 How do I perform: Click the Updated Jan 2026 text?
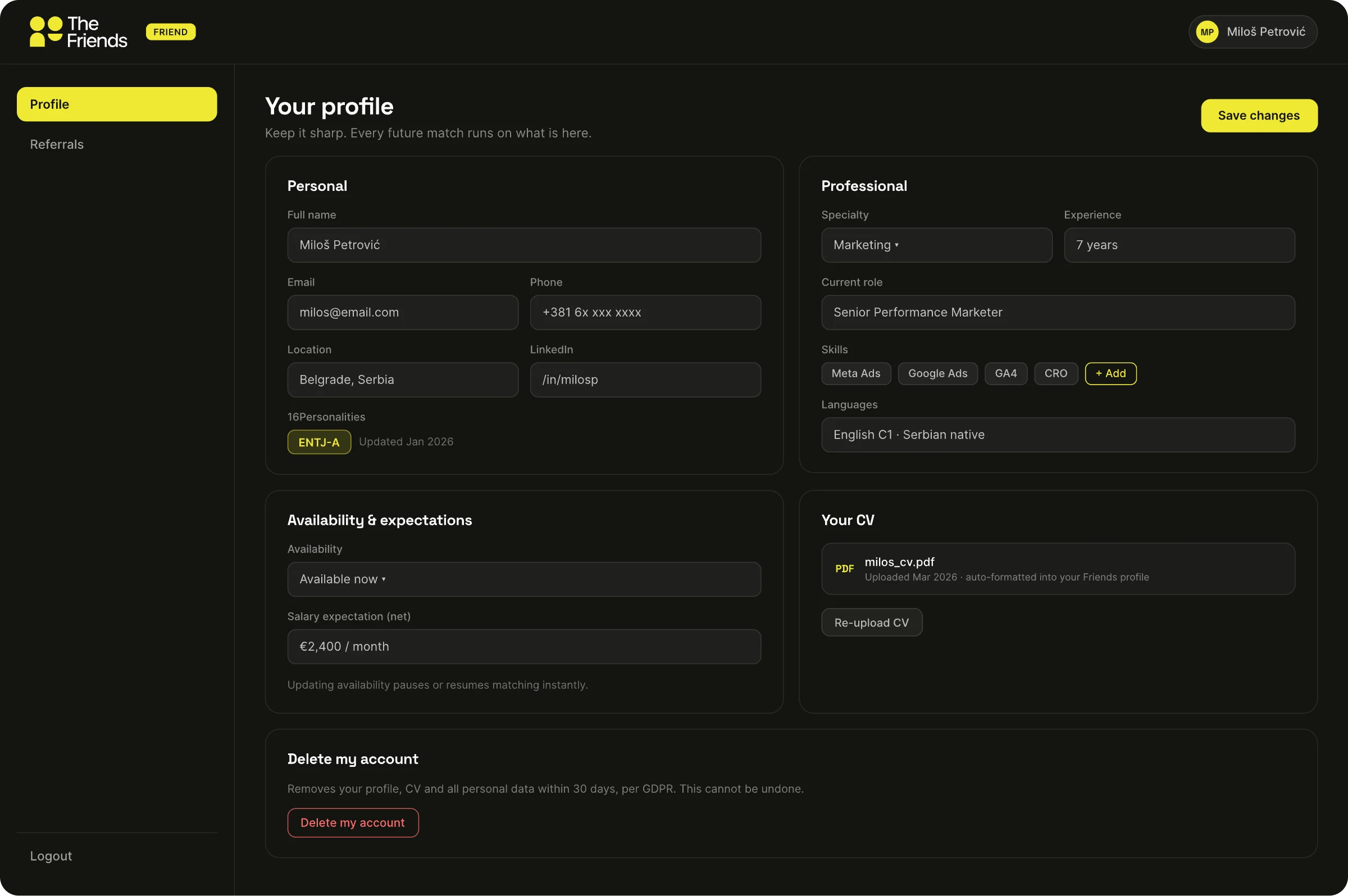[x=406, y=442]
